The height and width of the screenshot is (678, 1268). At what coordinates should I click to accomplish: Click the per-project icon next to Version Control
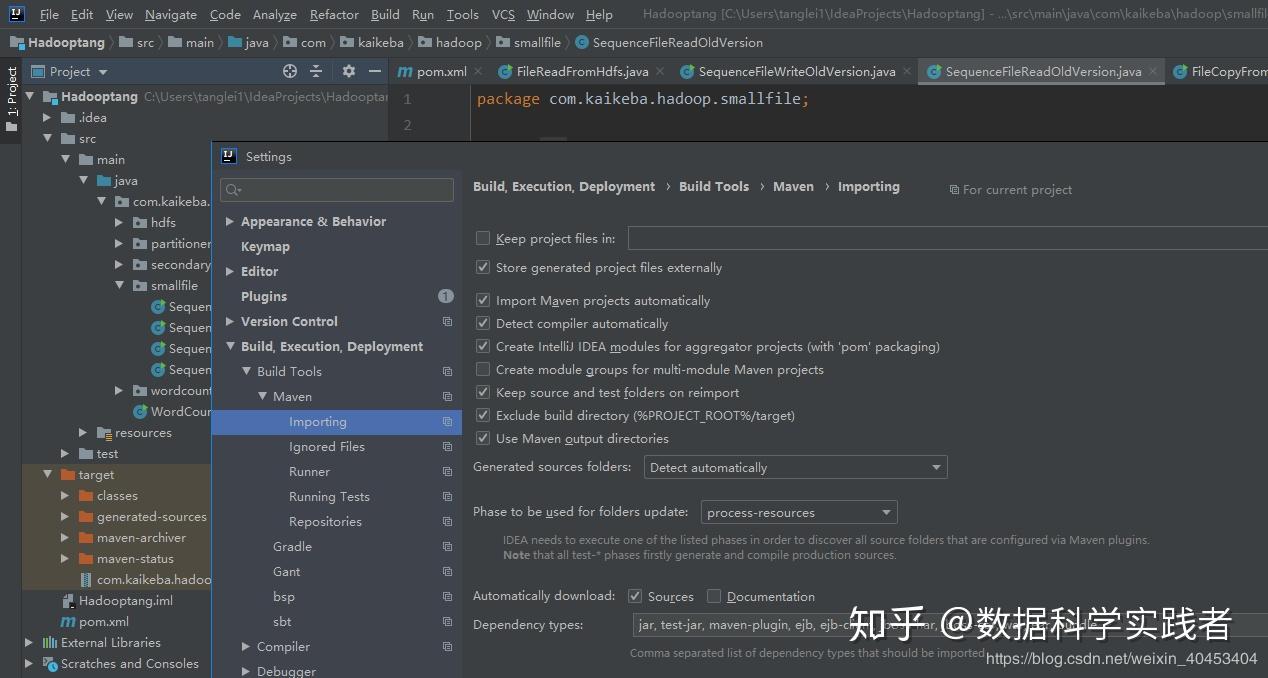(x=447, y=322)
